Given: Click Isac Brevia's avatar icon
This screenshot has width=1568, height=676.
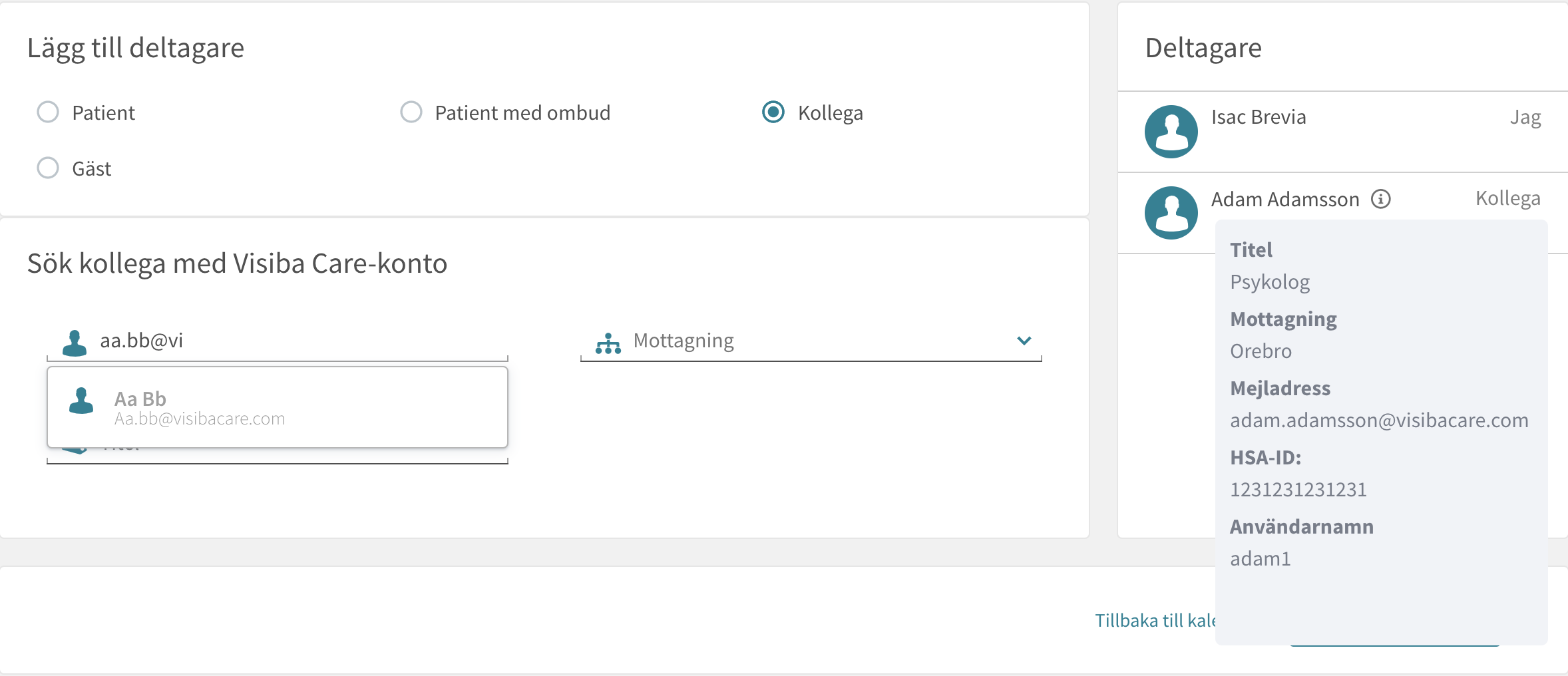Looking at the screenshot, I should 1171,132.
